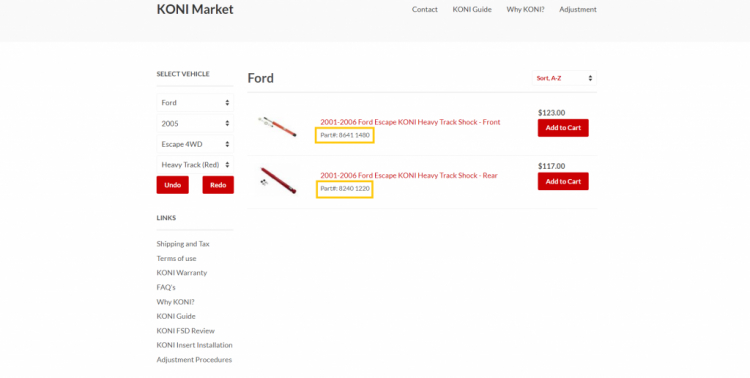Open the sidebar KONI Guide link

(x=176, y=316)
